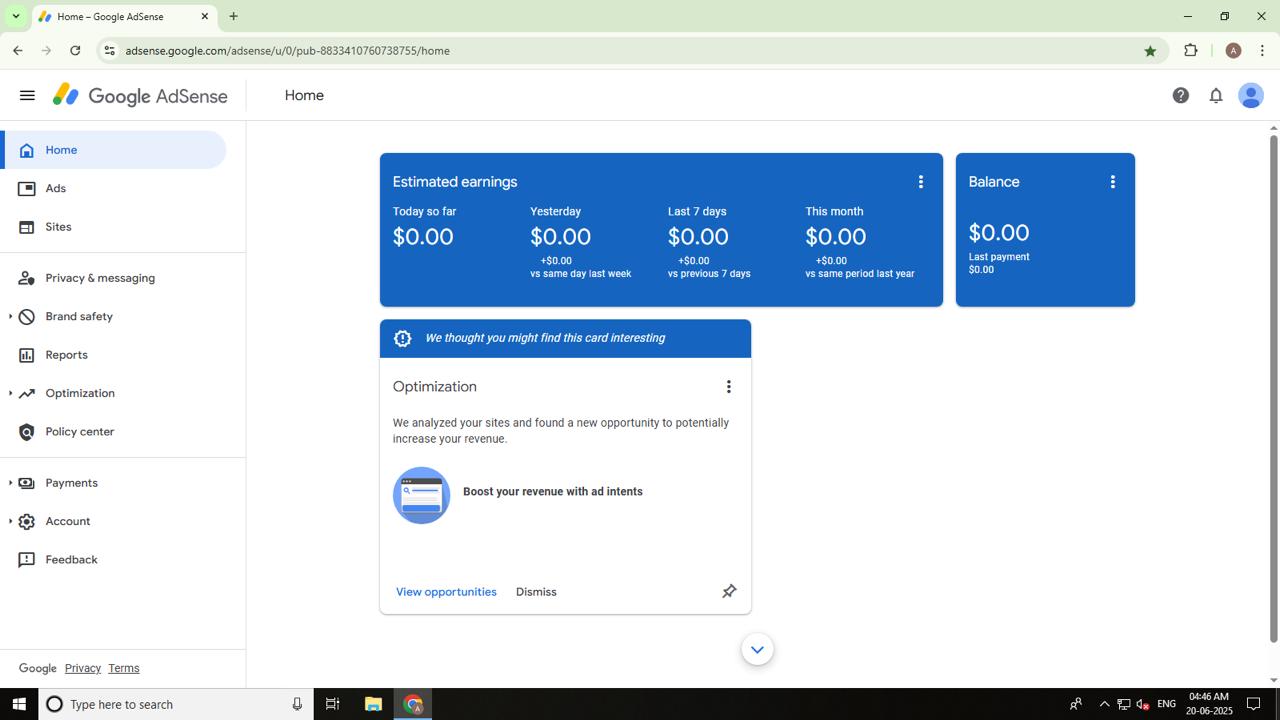Open Balance card three-dot menu
This screenshot has height=720, width=1280.
coord(1113,182)
